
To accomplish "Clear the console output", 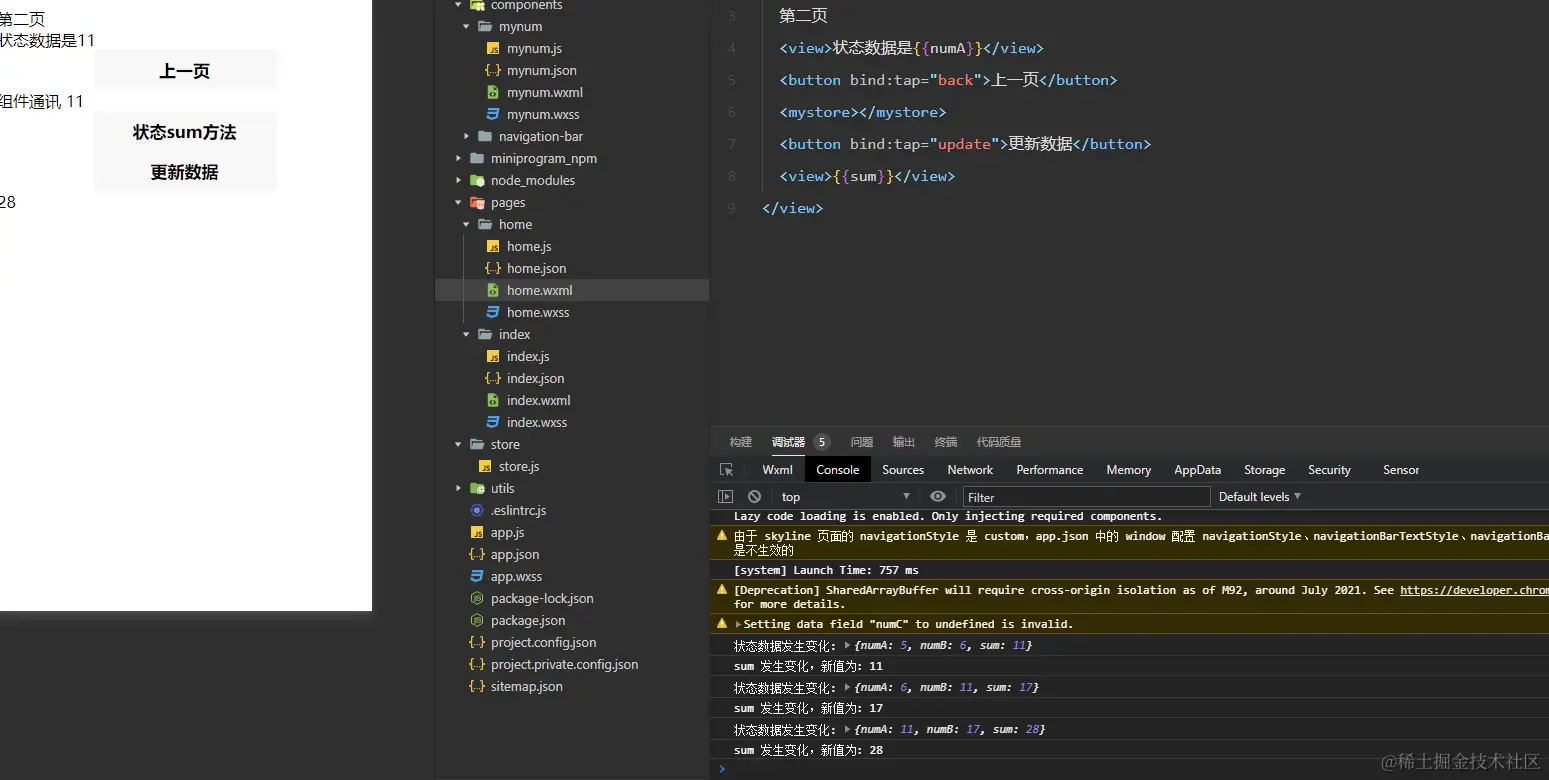I will click(754, 496).
